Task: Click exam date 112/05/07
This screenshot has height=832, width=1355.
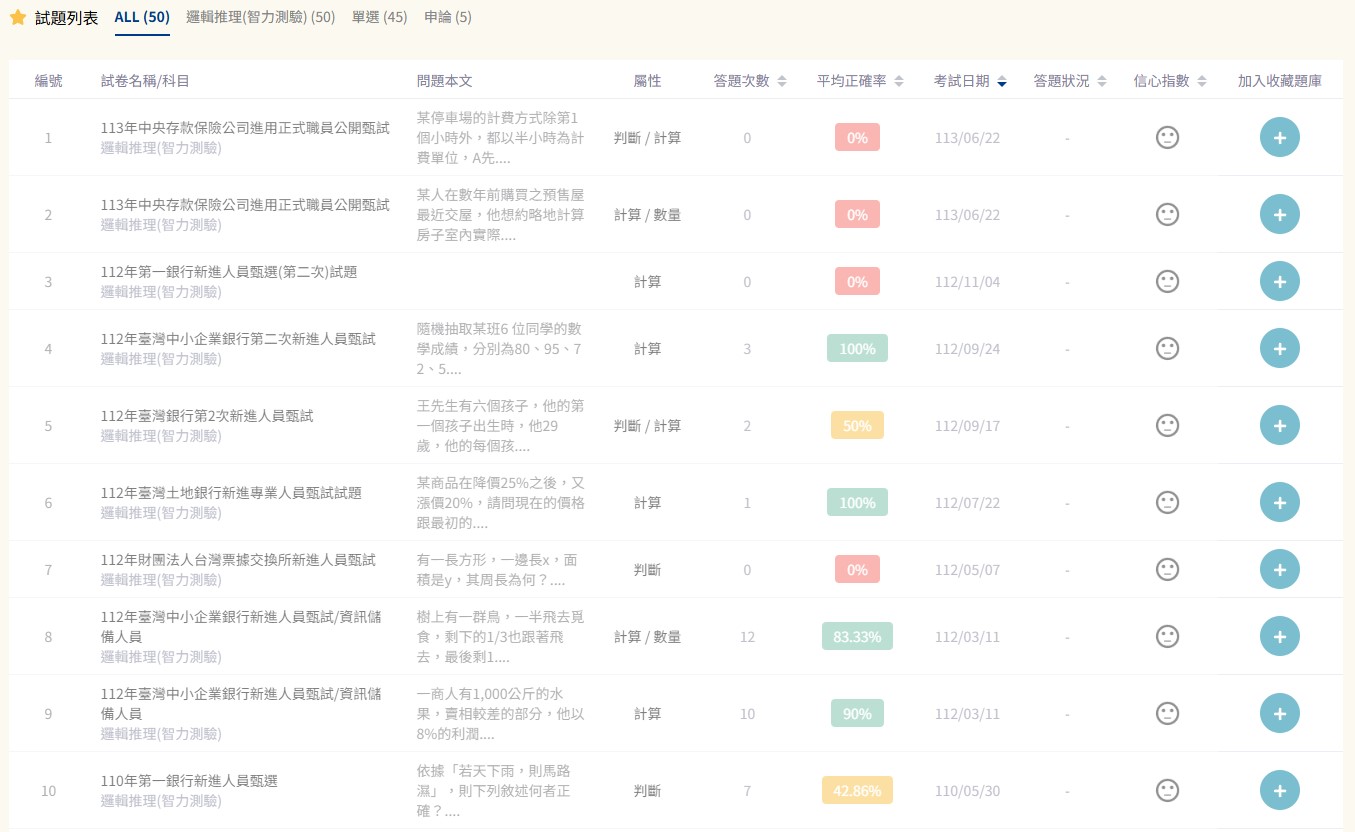Action: 967,570
